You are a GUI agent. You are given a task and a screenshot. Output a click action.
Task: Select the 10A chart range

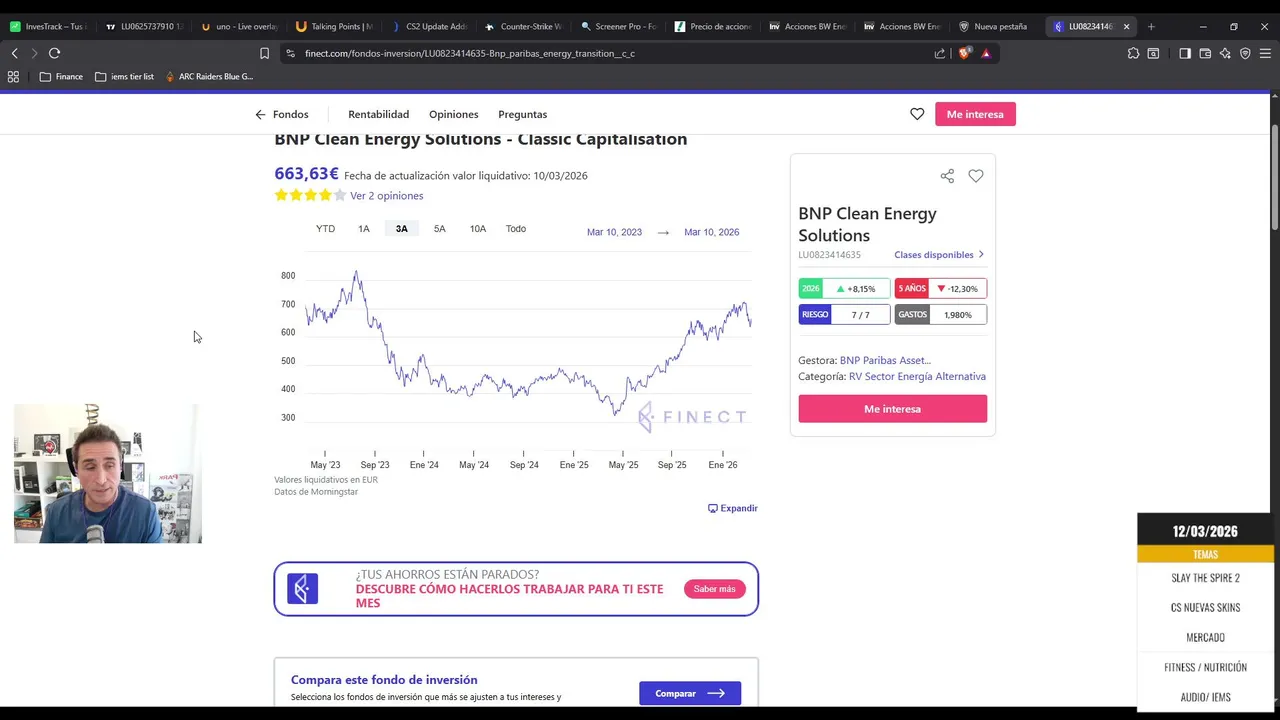tap(478, 229)
